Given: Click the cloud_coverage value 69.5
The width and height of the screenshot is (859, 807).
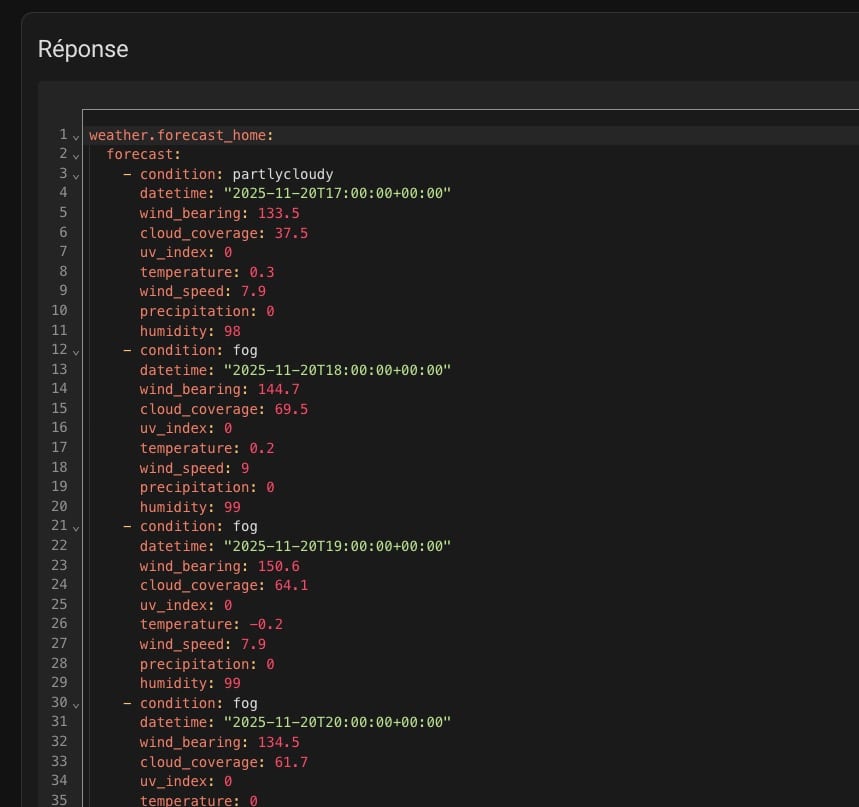Looking at the screenshot, I should click(291, 409).
